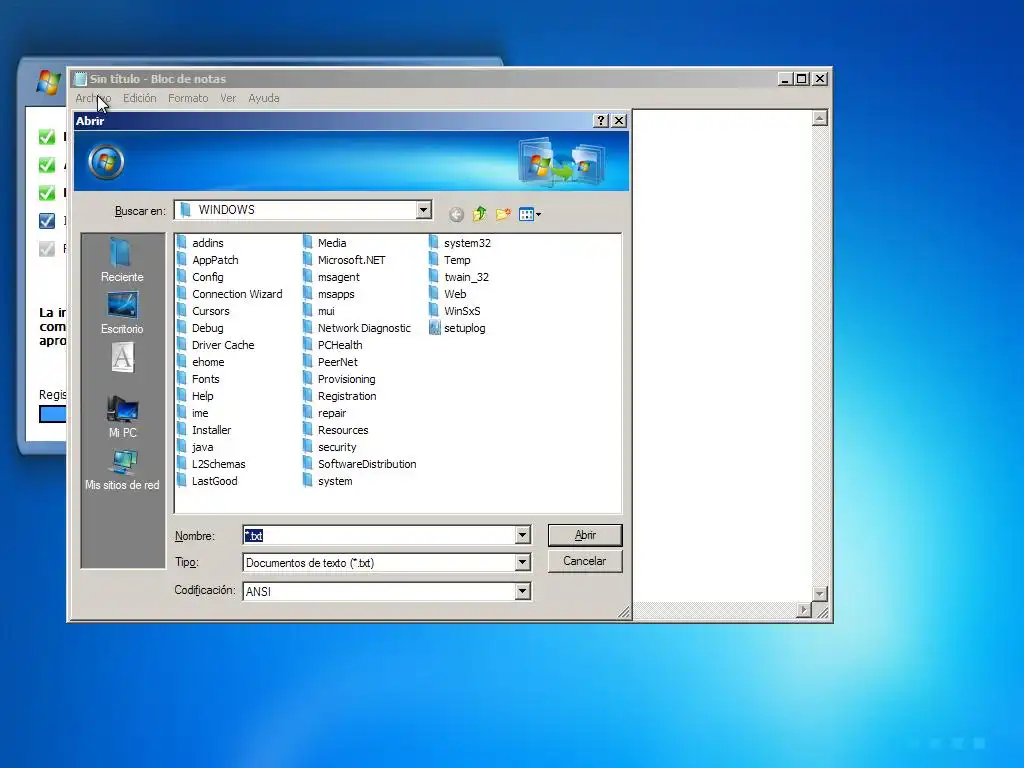Select the LastGood folder
This screenshot has width=1024, height=768.
pyautogui.click(x=207, y=481)
